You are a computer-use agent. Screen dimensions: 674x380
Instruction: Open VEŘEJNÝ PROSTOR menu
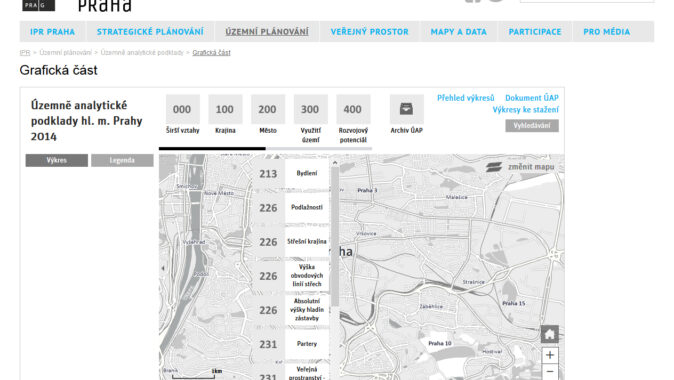click(x=370, y=32)
